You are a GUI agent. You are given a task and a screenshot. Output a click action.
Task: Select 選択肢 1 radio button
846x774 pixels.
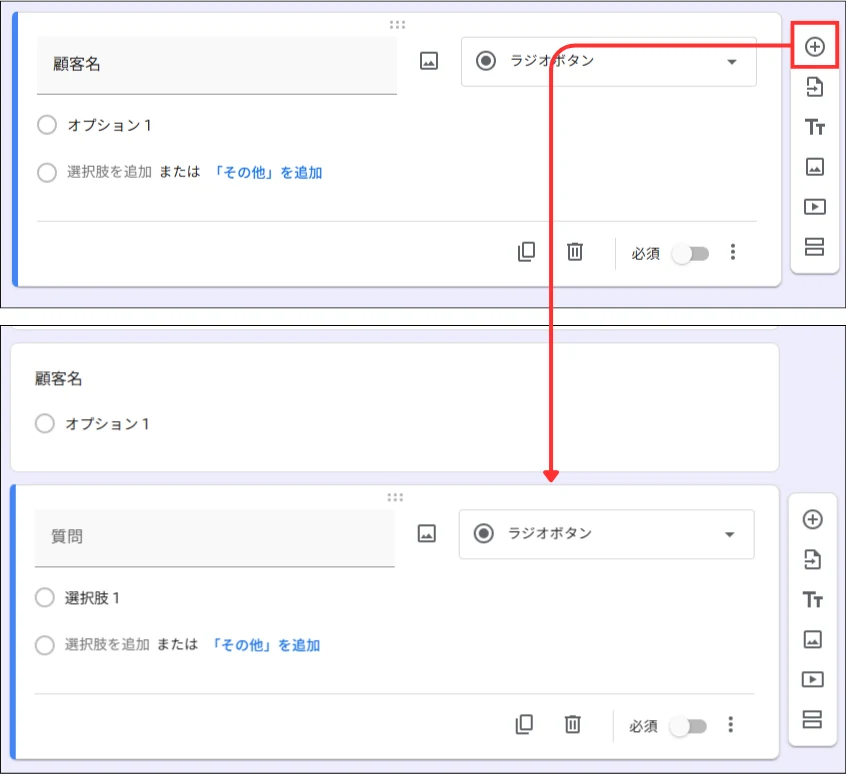45,598
